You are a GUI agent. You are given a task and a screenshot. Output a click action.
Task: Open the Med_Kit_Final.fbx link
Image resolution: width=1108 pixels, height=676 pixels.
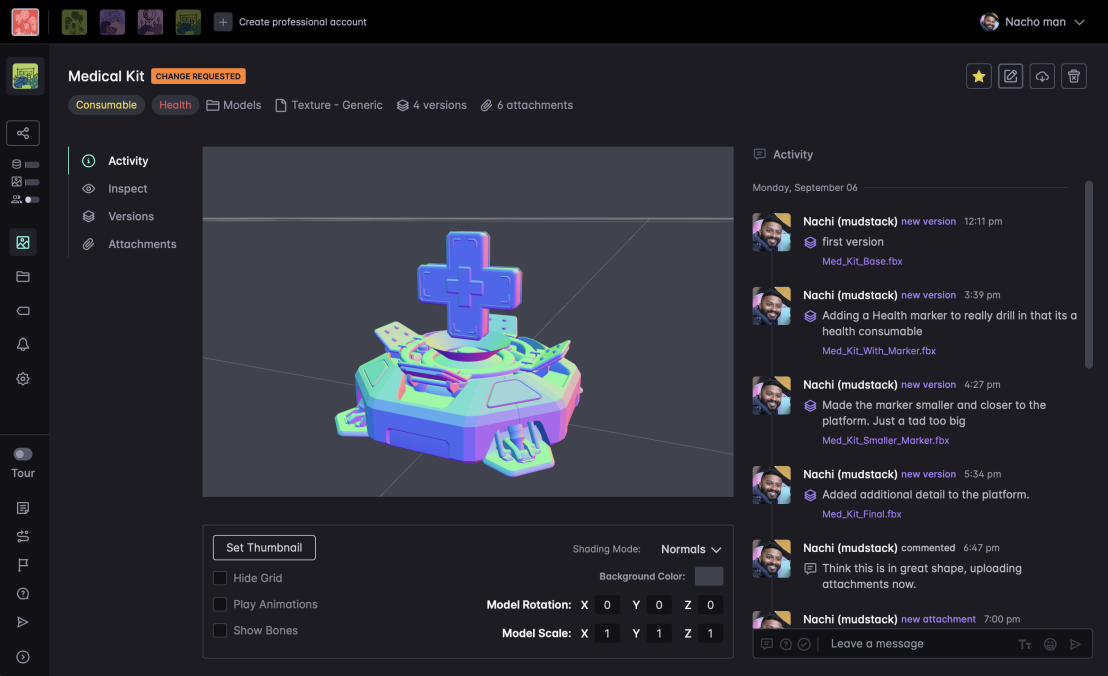pos(861,514)
